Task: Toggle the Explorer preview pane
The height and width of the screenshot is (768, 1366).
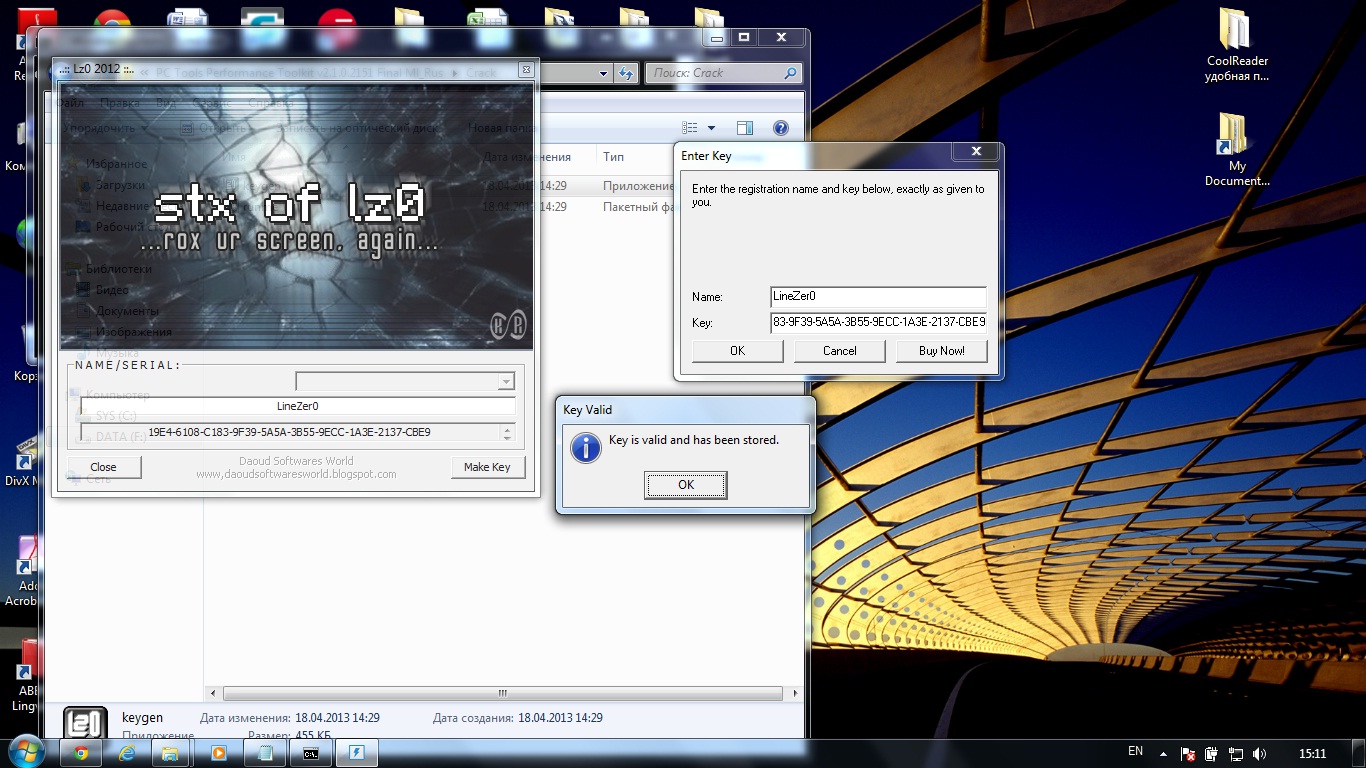Action: click(744, 128)
